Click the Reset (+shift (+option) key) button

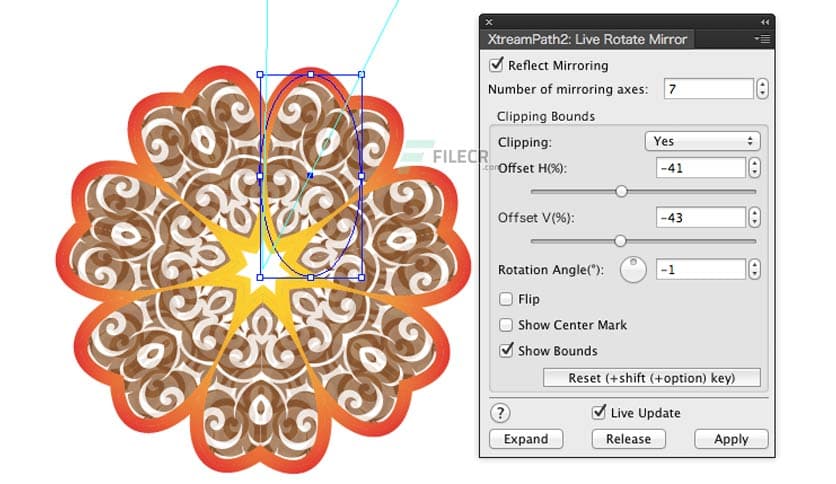(x=651, y=378)
